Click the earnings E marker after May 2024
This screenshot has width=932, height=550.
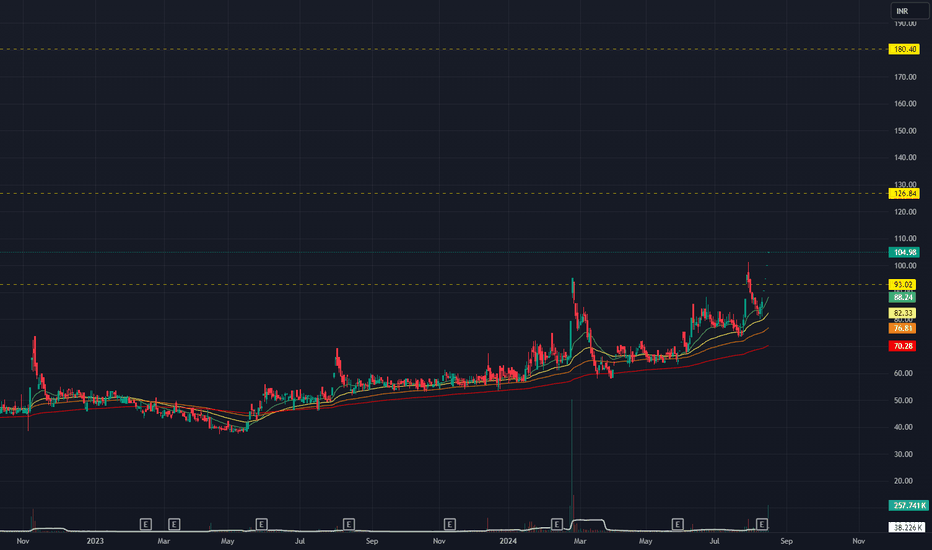(x=678, y=524)
